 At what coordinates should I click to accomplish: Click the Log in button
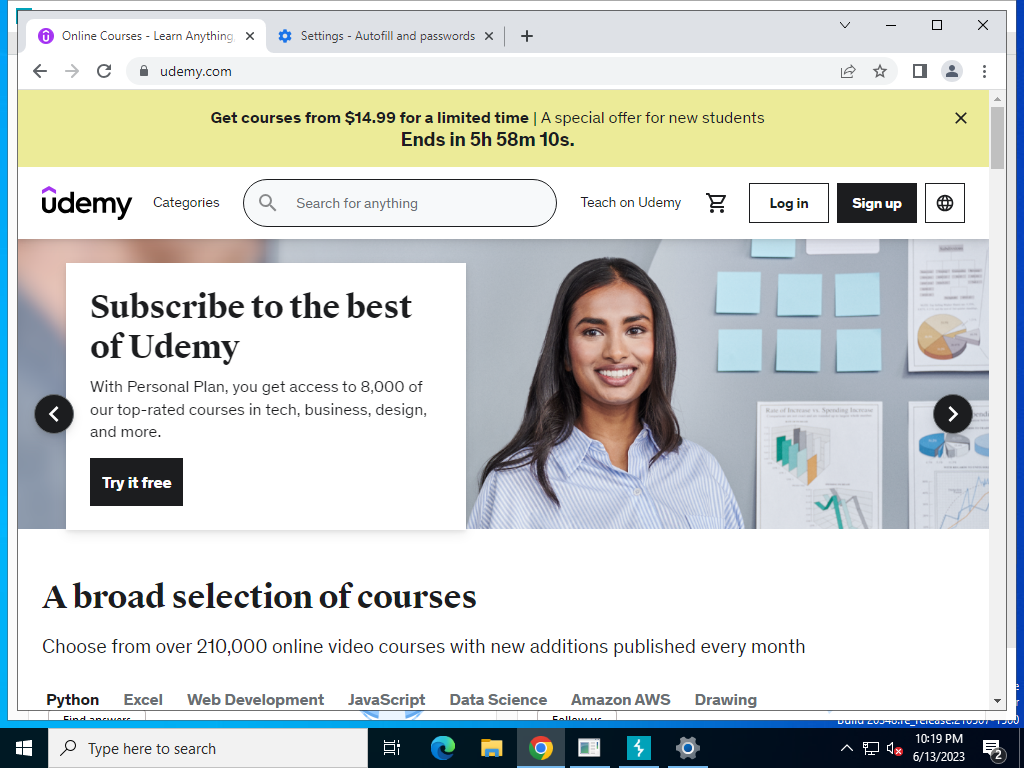tap(789, 203)
